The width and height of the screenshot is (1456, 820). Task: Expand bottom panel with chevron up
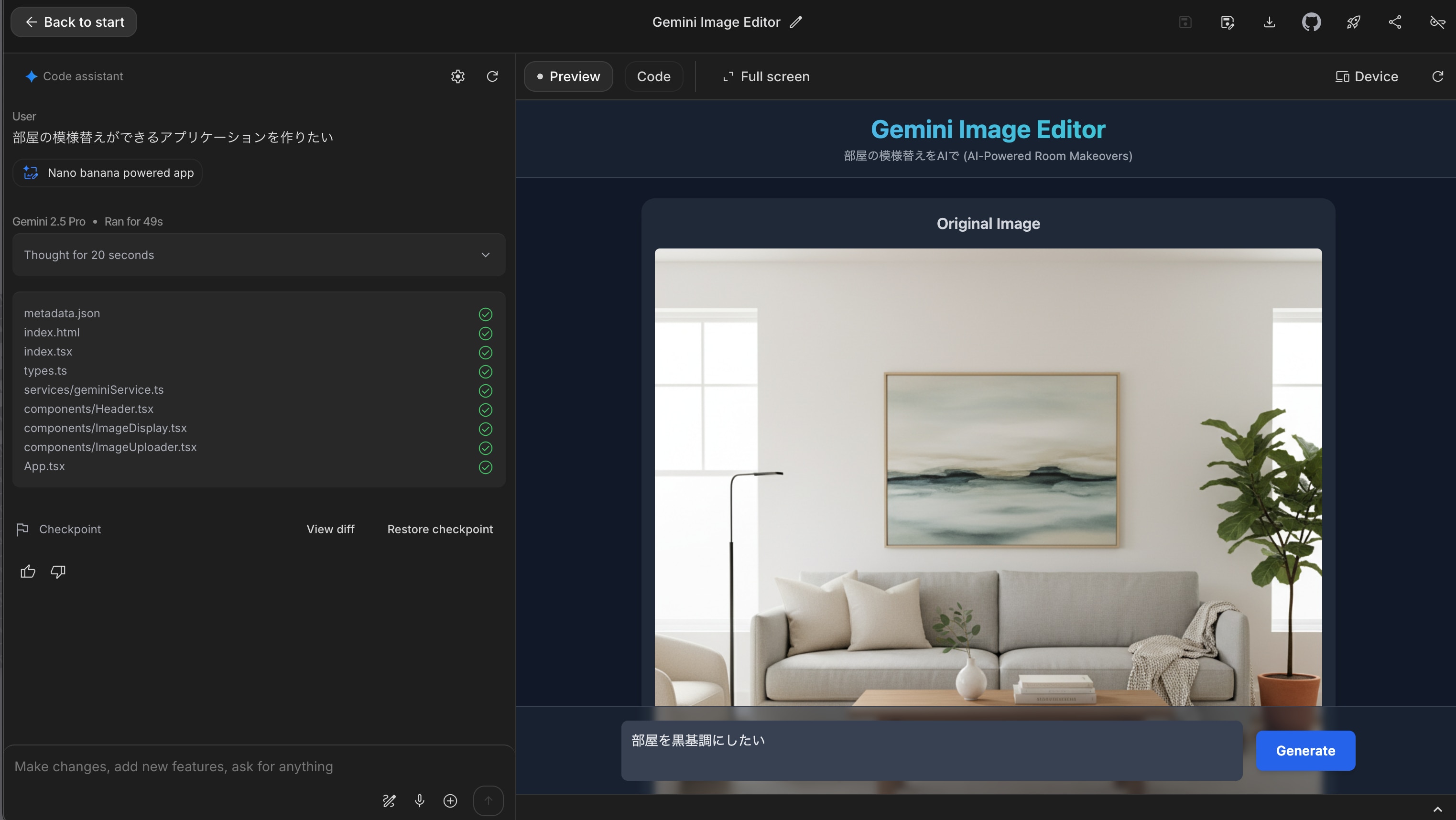pyautogui.click(x=1437, y=809)
